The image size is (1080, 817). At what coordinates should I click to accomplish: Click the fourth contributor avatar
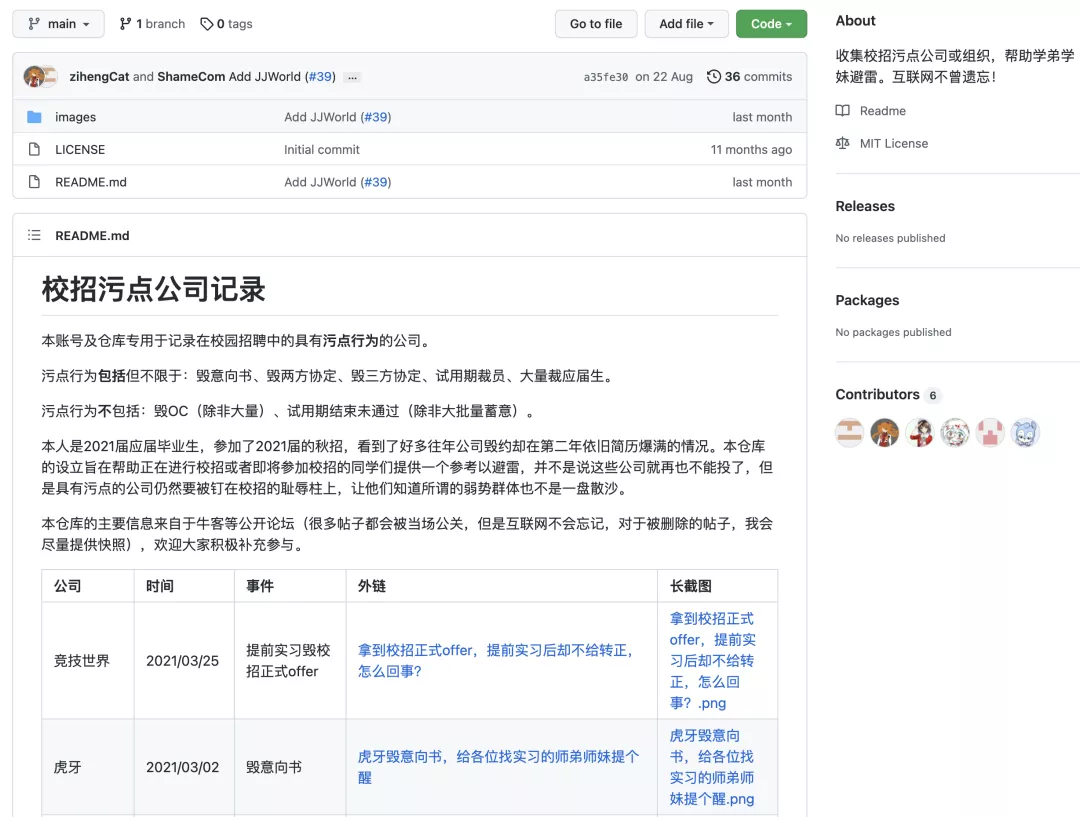click(x=955, y=433)
